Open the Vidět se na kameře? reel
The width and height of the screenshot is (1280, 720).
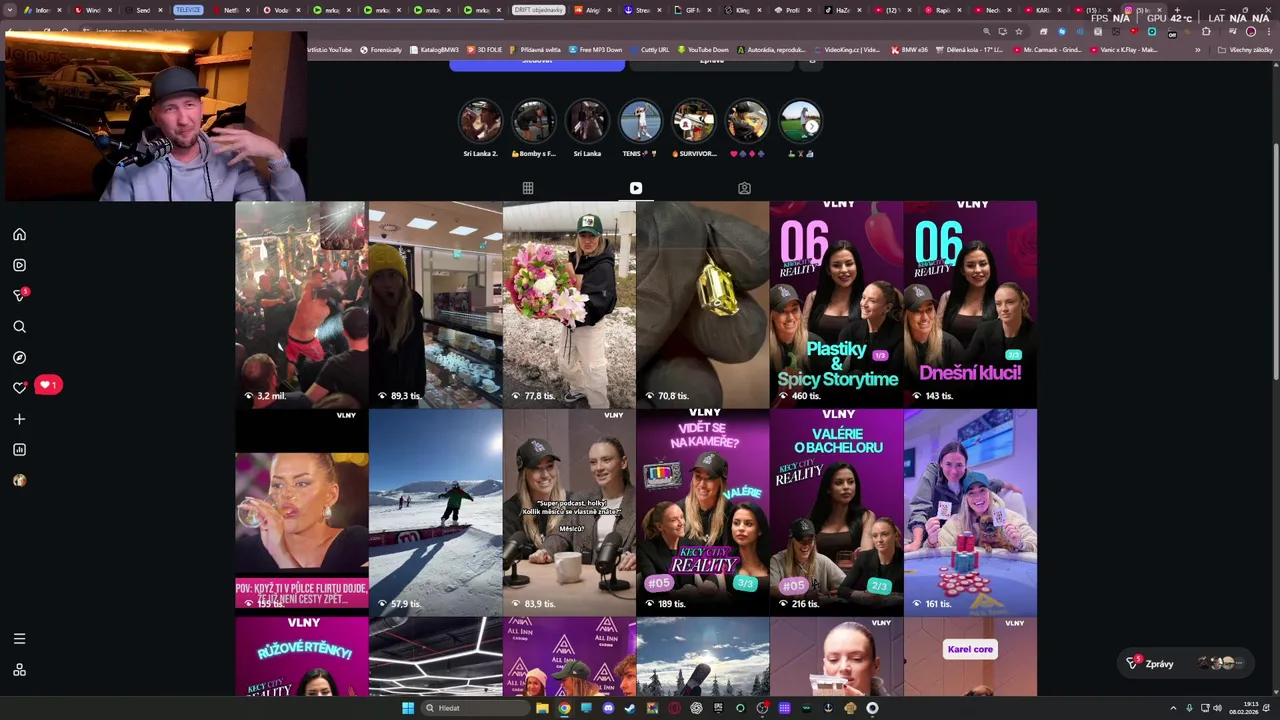(702, 512)
